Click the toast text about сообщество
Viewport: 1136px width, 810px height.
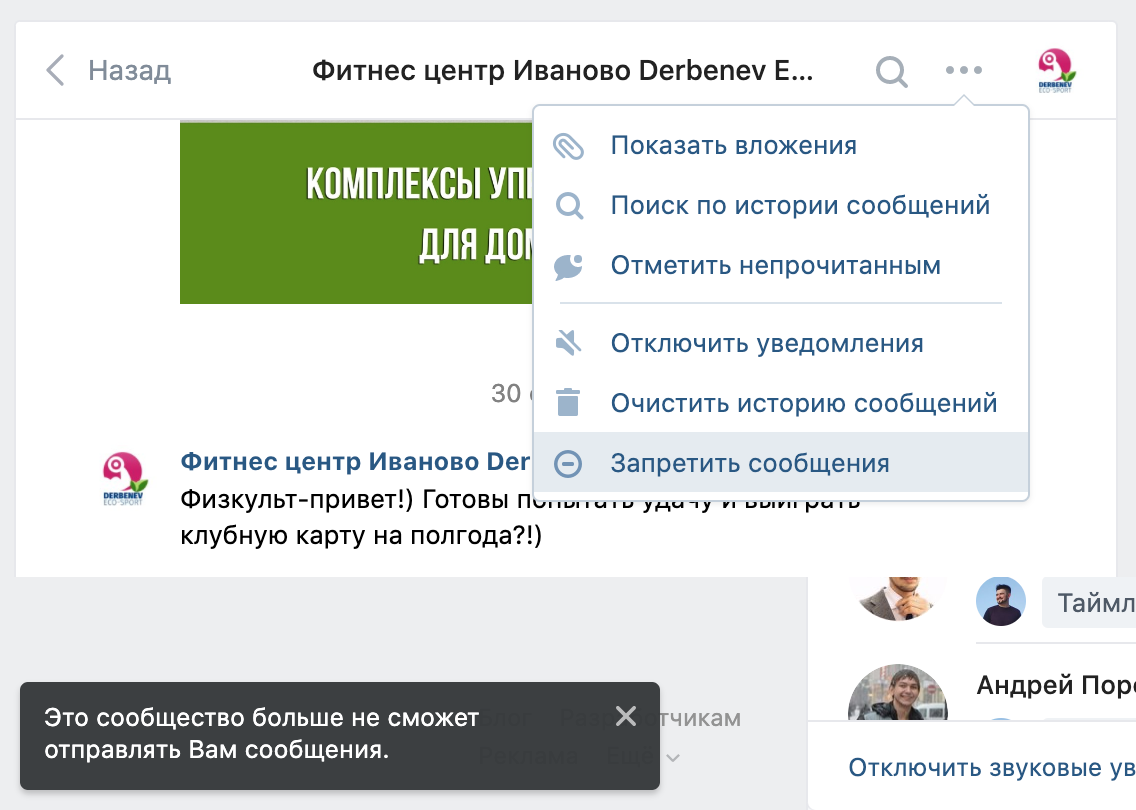pos(262,733)
